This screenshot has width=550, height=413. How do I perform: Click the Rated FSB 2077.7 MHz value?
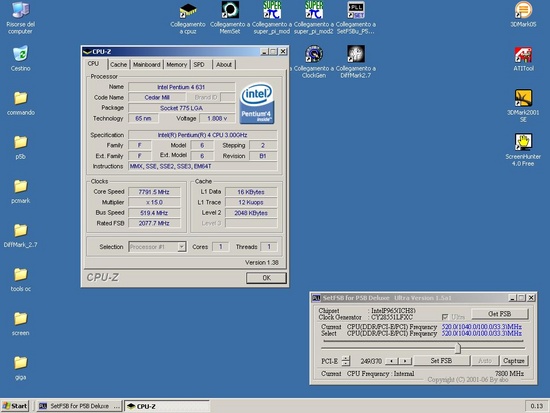click(154, 223)
